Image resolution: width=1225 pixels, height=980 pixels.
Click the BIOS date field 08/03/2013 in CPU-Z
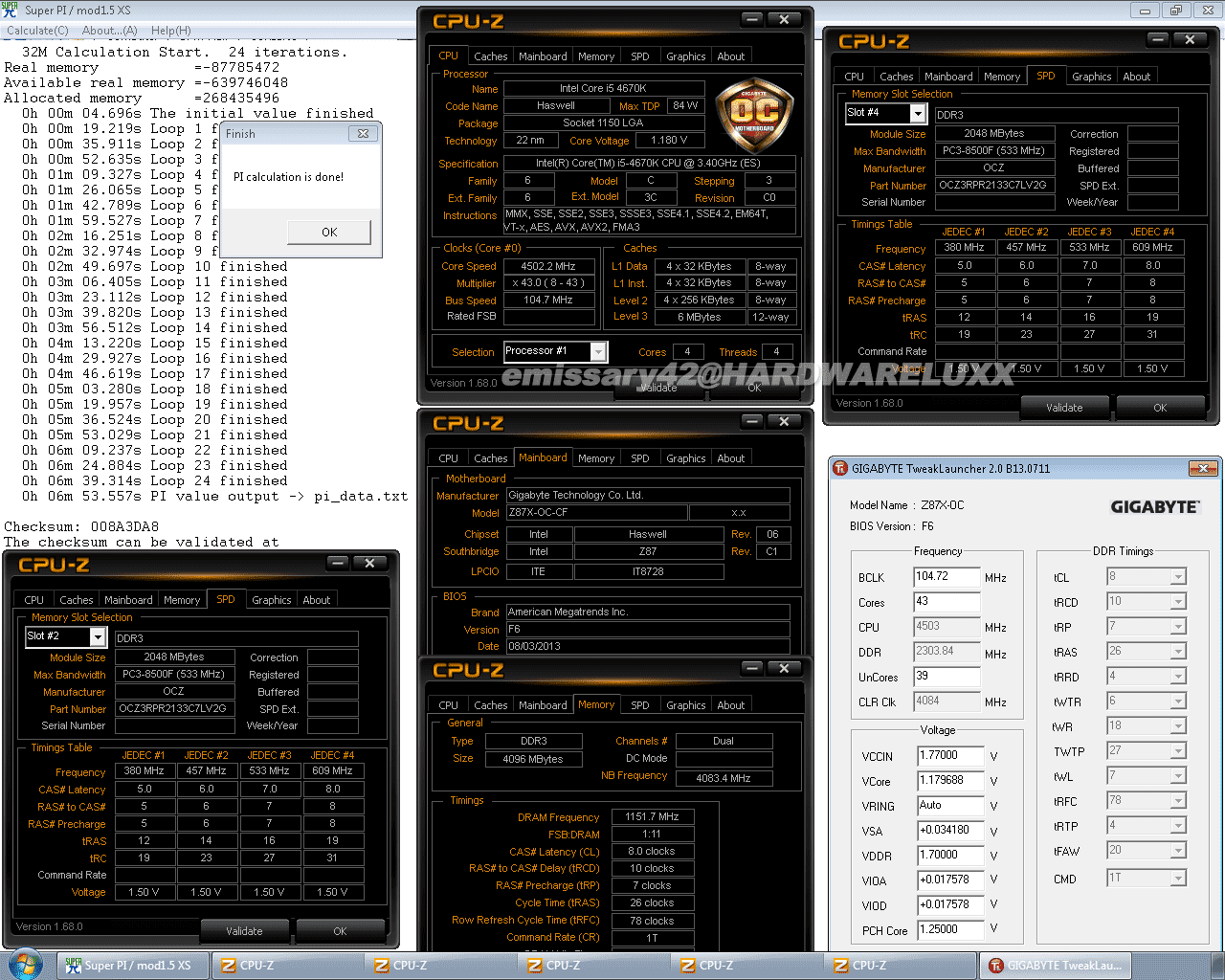(x=648, y=646)
